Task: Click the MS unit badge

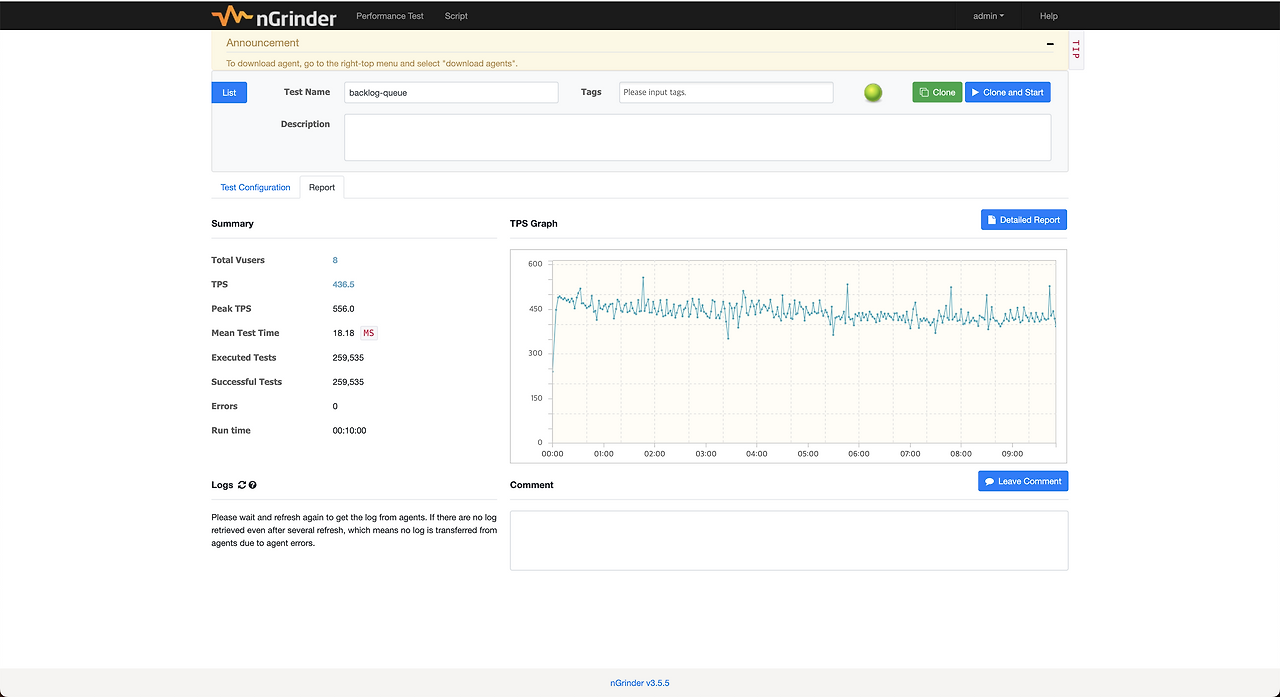Action: click(369, 333)
